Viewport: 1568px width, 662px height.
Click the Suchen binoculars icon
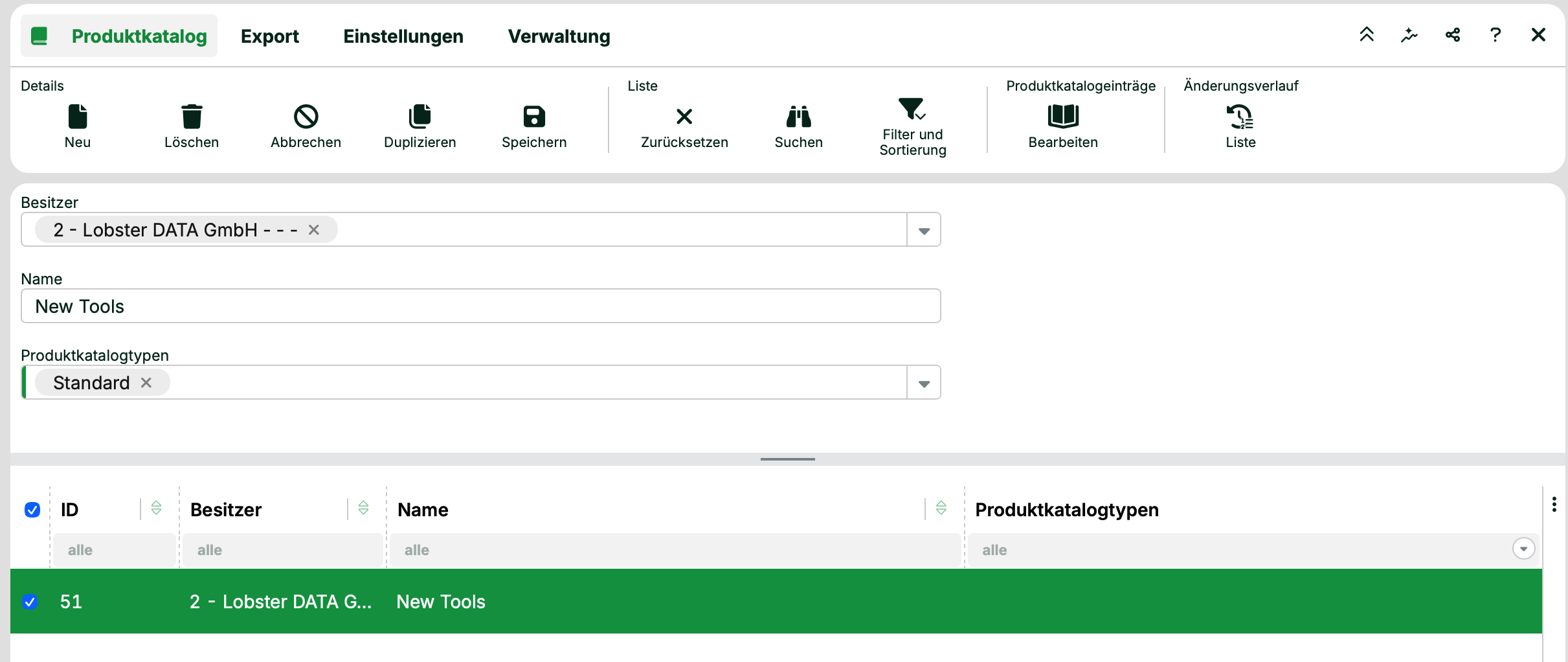(x=799, y=117)
